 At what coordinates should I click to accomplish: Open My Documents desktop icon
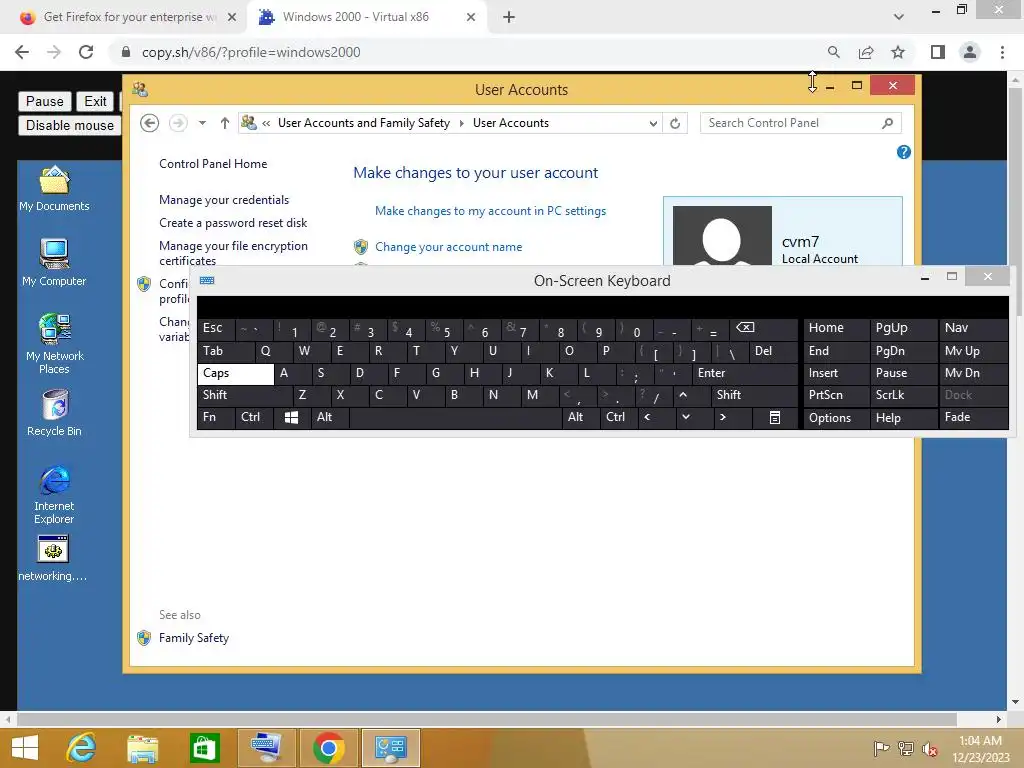tap(54, 189)
